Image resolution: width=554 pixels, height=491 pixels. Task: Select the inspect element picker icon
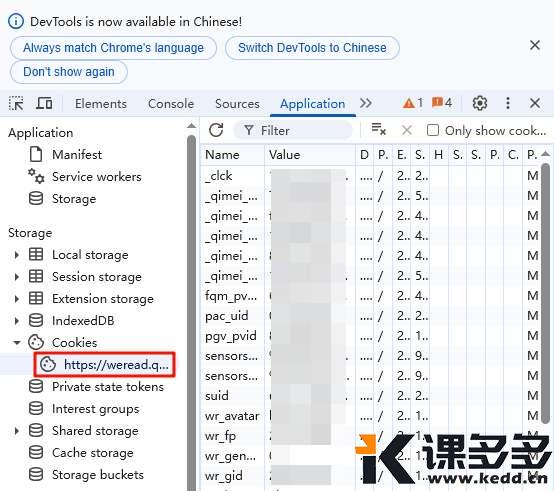click(x=16, y=103)
